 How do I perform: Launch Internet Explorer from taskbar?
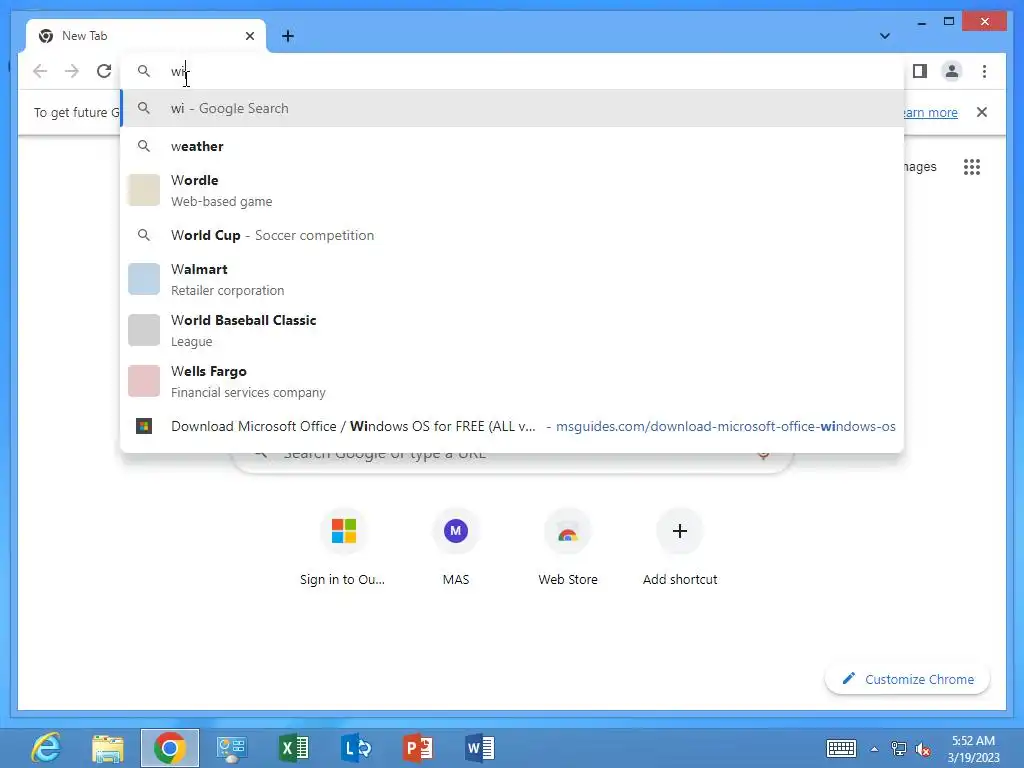click(x=46, y=748)
